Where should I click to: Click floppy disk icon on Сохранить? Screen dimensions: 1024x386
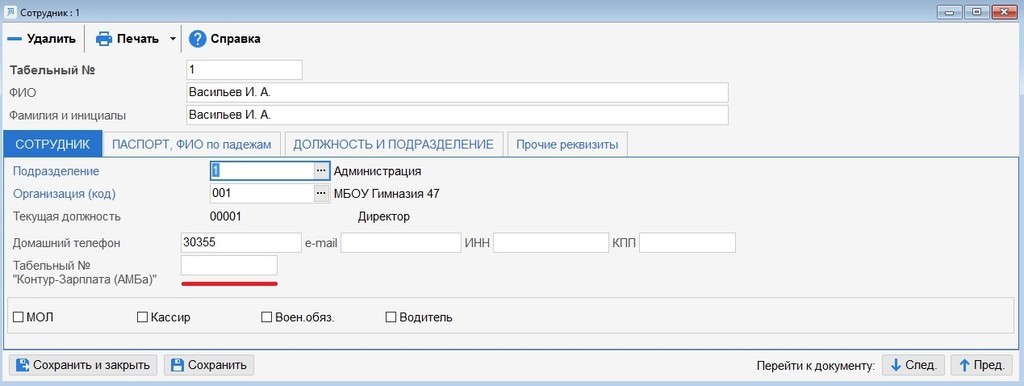click(177, 365)
